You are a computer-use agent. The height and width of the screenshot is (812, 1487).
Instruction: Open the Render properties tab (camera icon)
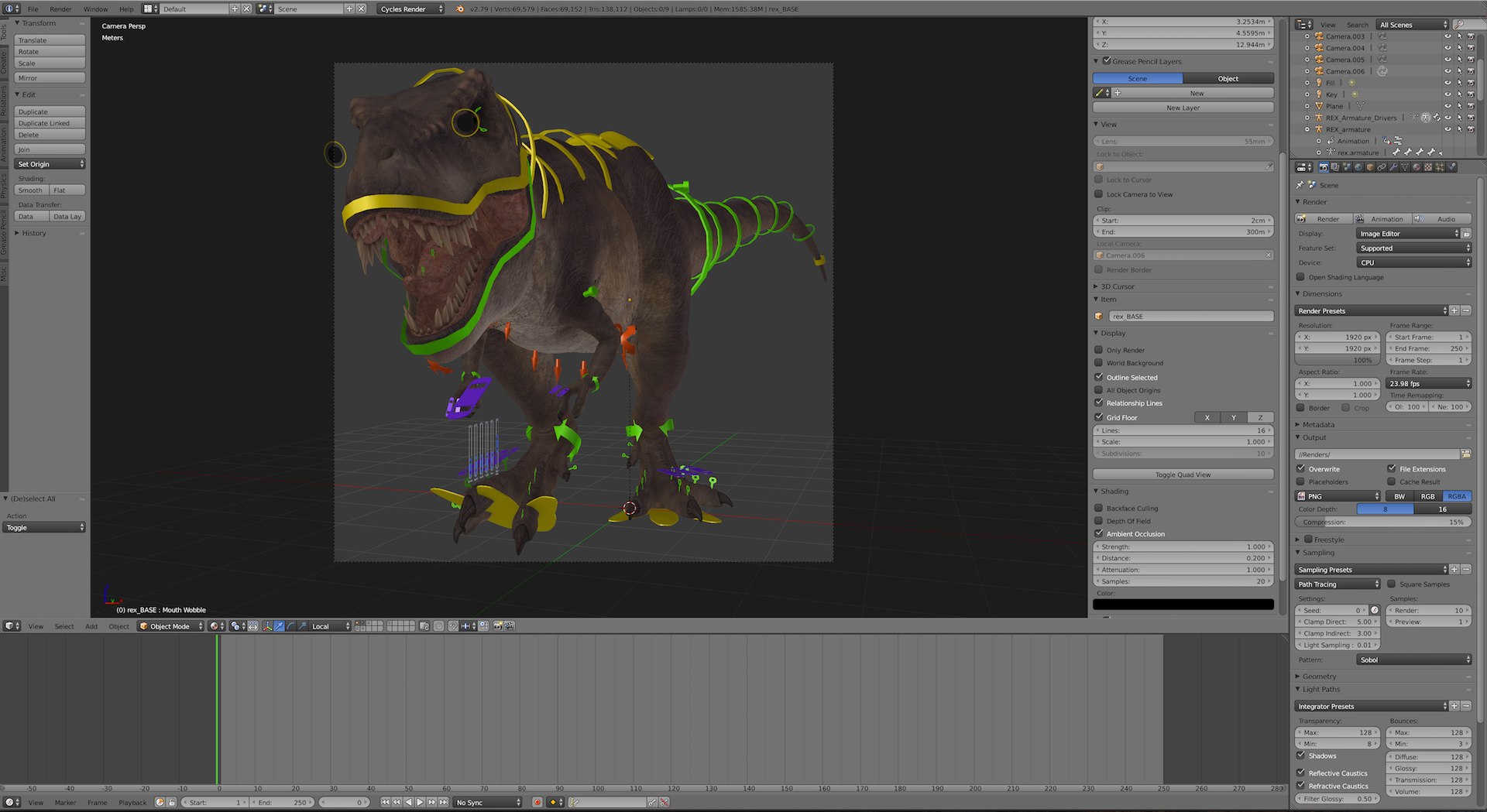(1324, 166)
